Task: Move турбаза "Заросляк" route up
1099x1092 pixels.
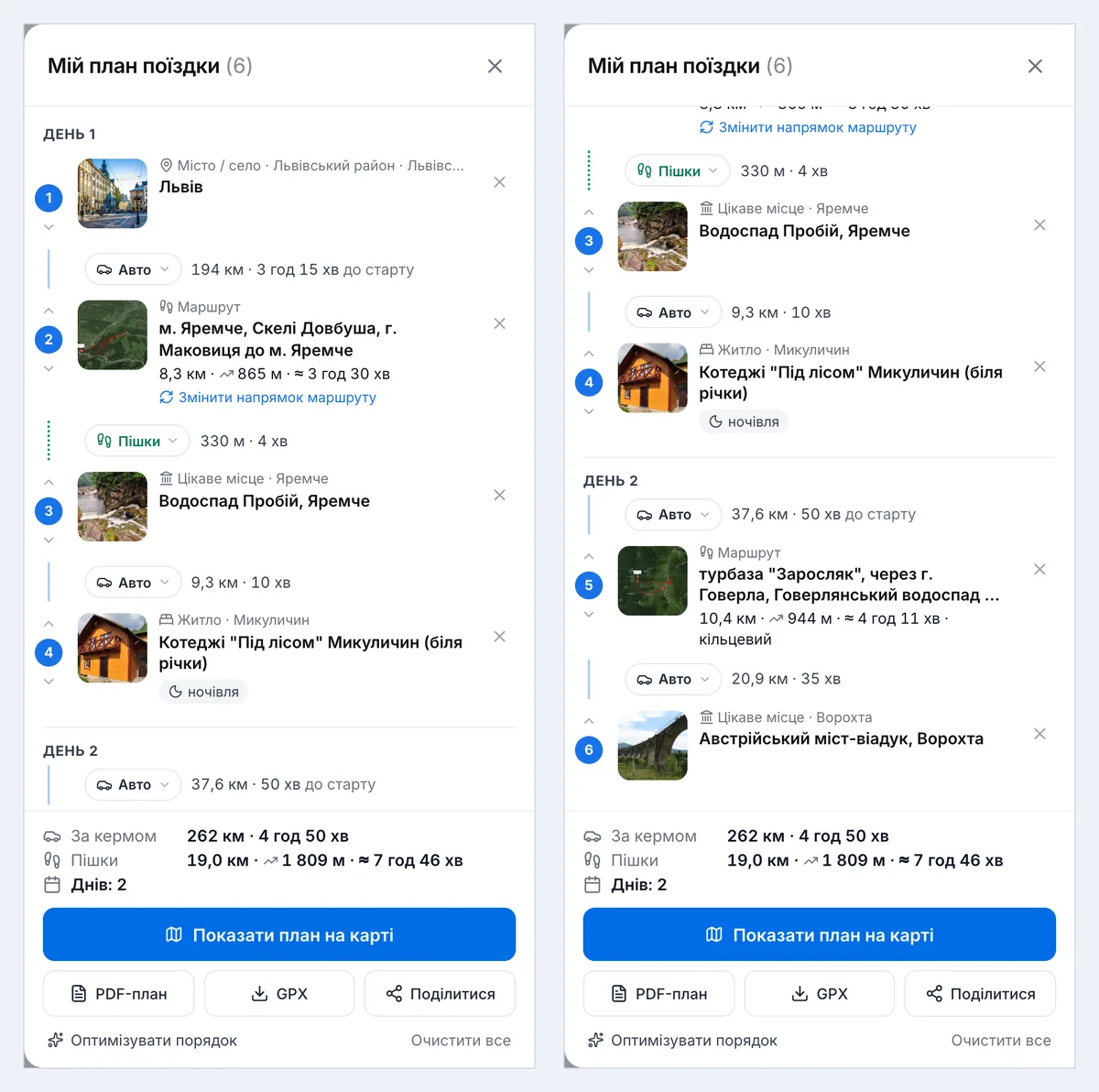Action: click(x=589, y=556)
